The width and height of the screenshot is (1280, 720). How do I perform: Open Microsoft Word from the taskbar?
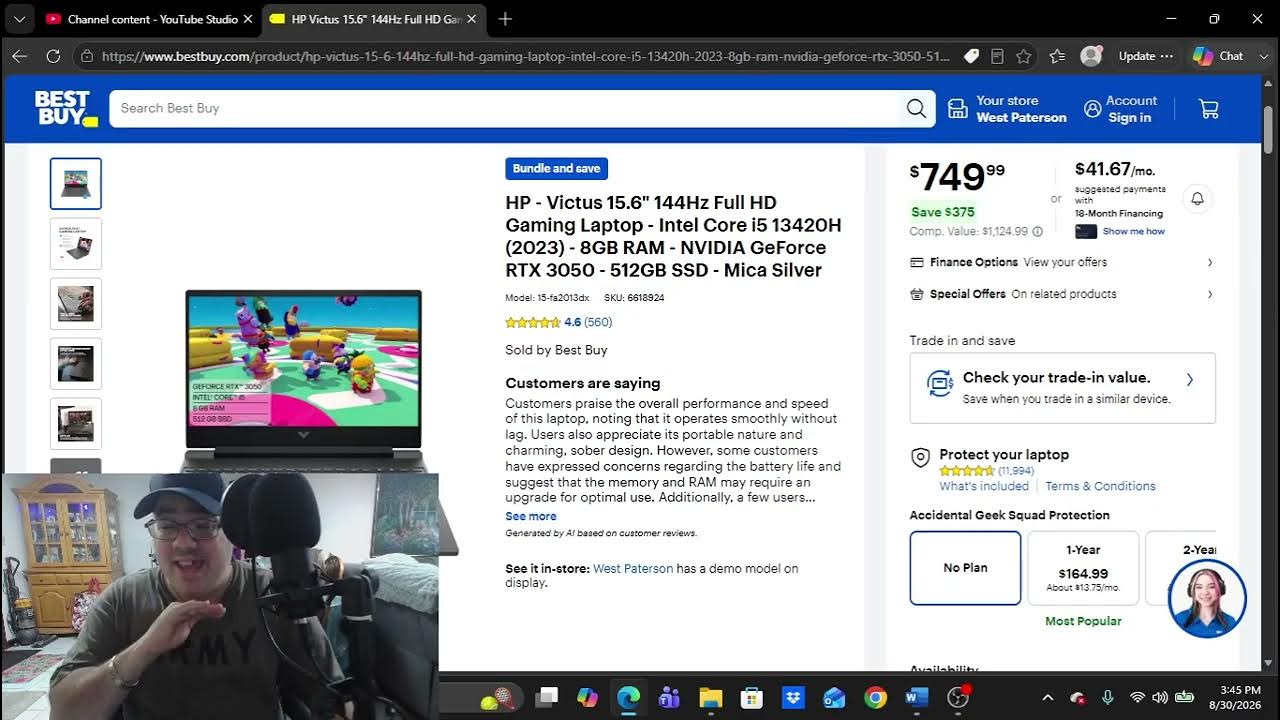coord(916,698)
